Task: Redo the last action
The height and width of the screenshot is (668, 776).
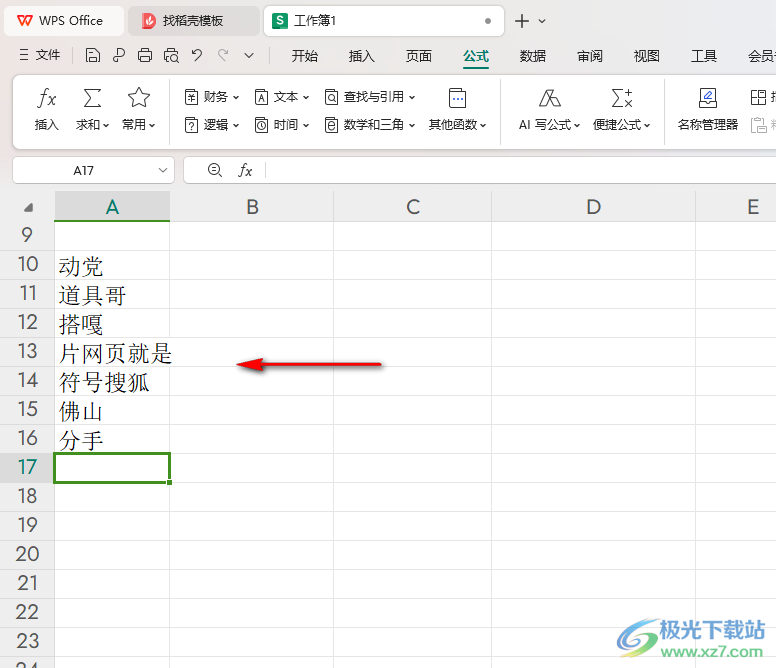Action: (x=223, y=55)
